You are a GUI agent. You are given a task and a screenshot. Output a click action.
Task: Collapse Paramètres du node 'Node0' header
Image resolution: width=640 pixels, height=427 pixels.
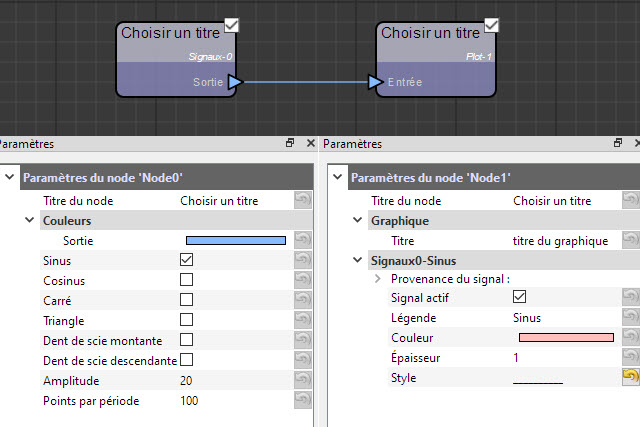tap(9, 177)
